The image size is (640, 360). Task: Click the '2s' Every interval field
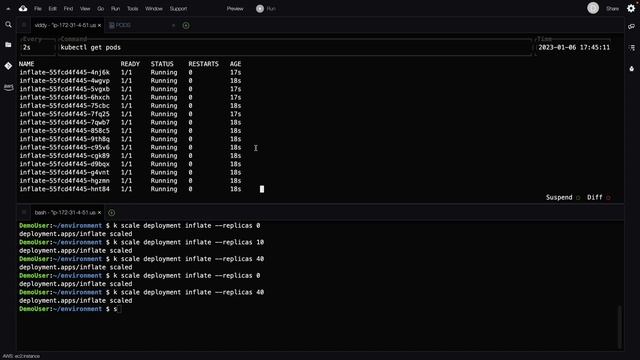coord(38,47)
